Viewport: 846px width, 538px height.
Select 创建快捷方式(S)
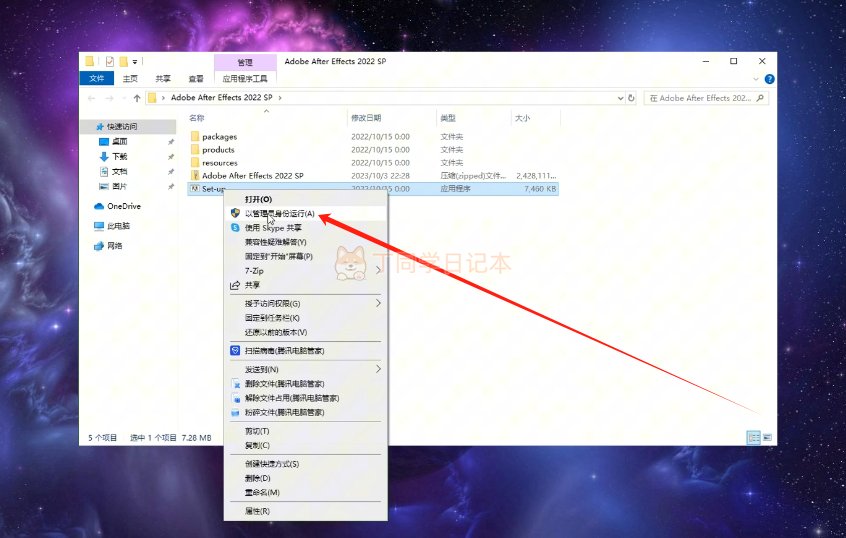(x=306, y=464)
